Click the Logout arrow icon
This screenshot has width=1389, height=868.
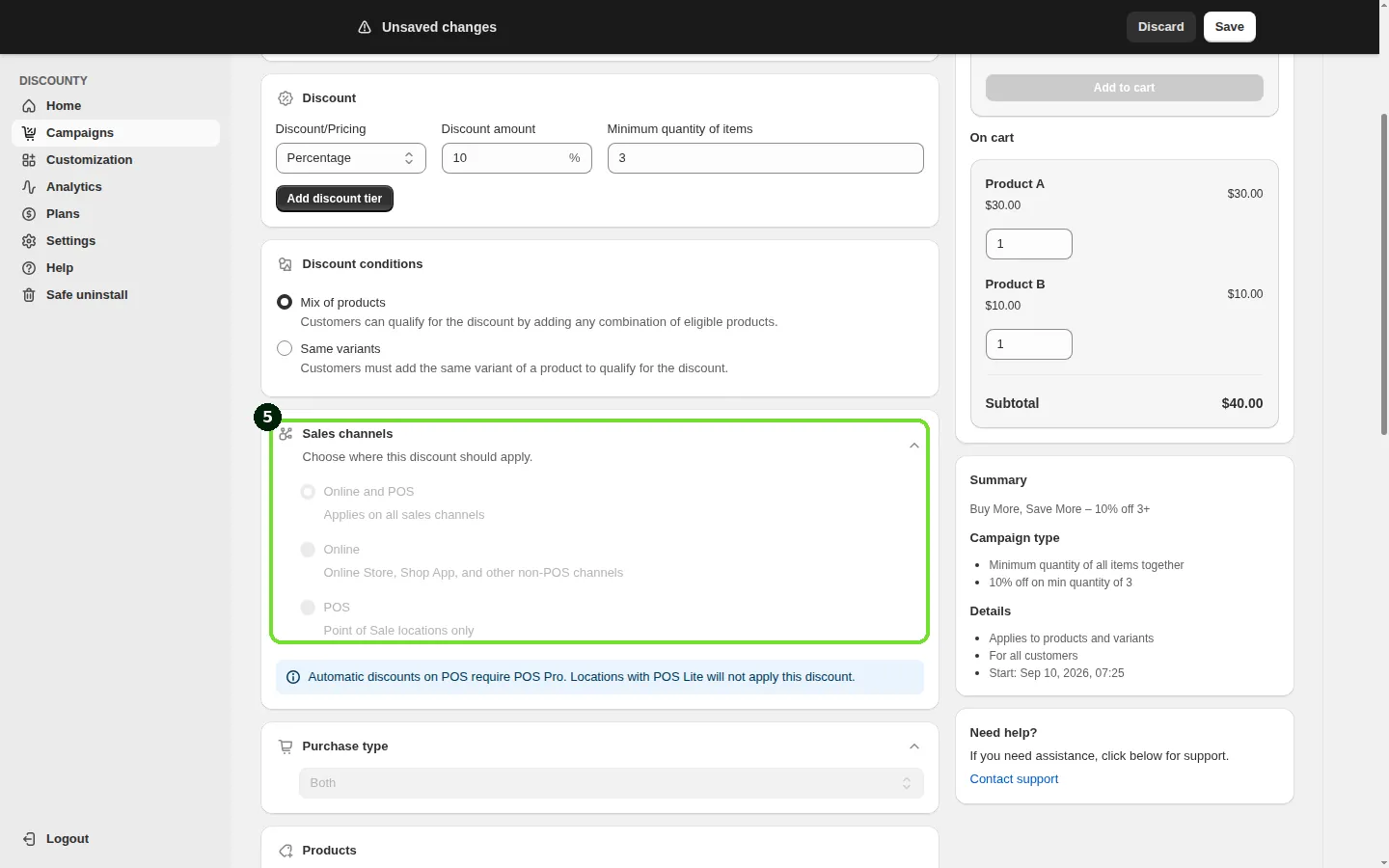[x=29, y=839]
